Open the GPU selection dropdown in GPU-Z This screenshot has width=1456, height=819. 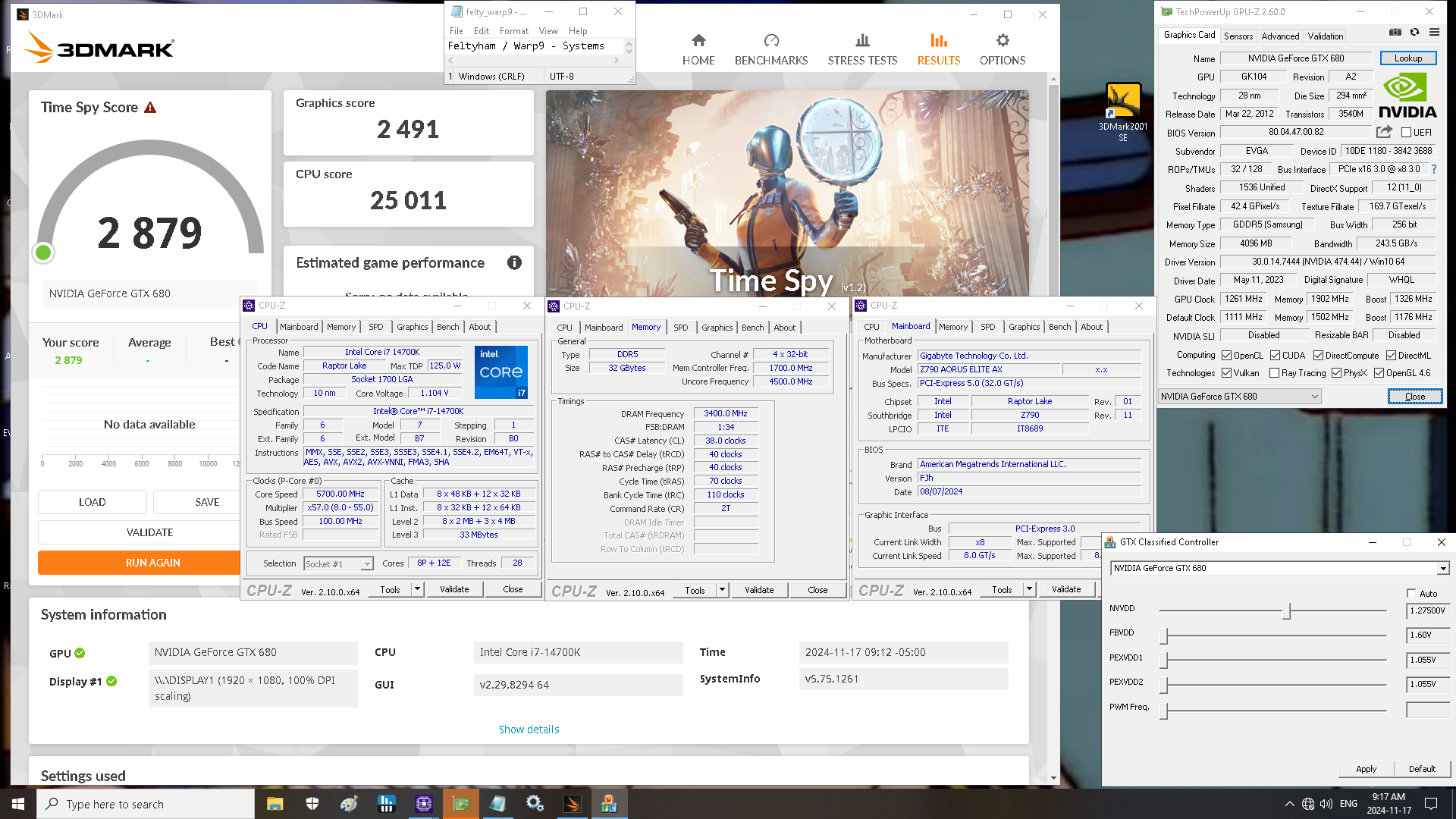[1240, 397]
